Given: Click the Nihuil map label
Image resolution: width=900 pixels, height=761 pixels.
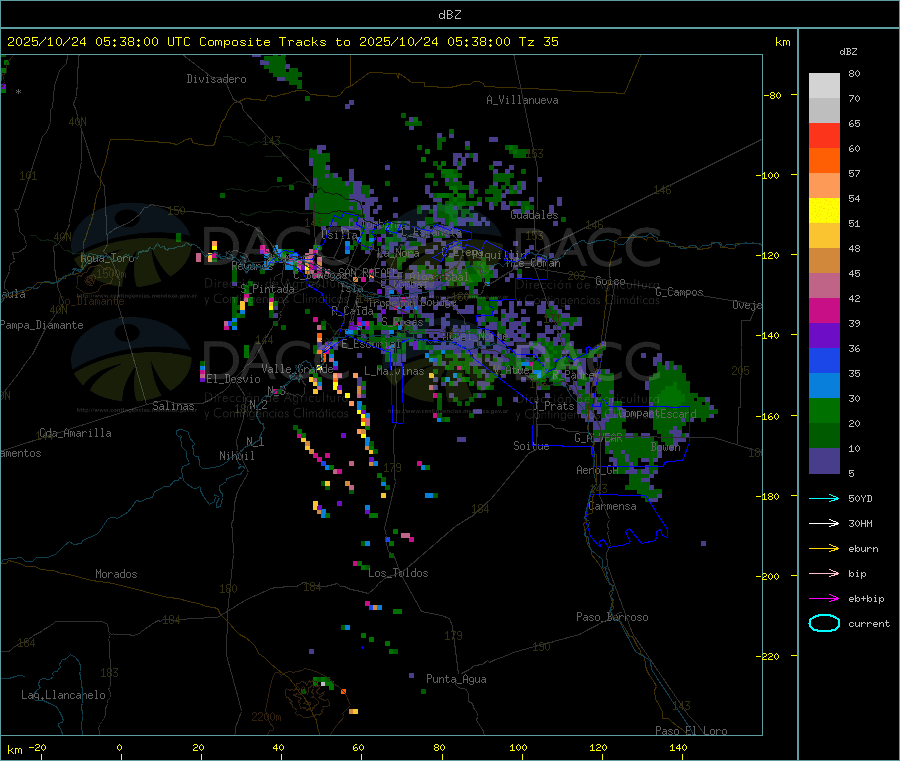Looking at the screenshot, I should [237, 456].
